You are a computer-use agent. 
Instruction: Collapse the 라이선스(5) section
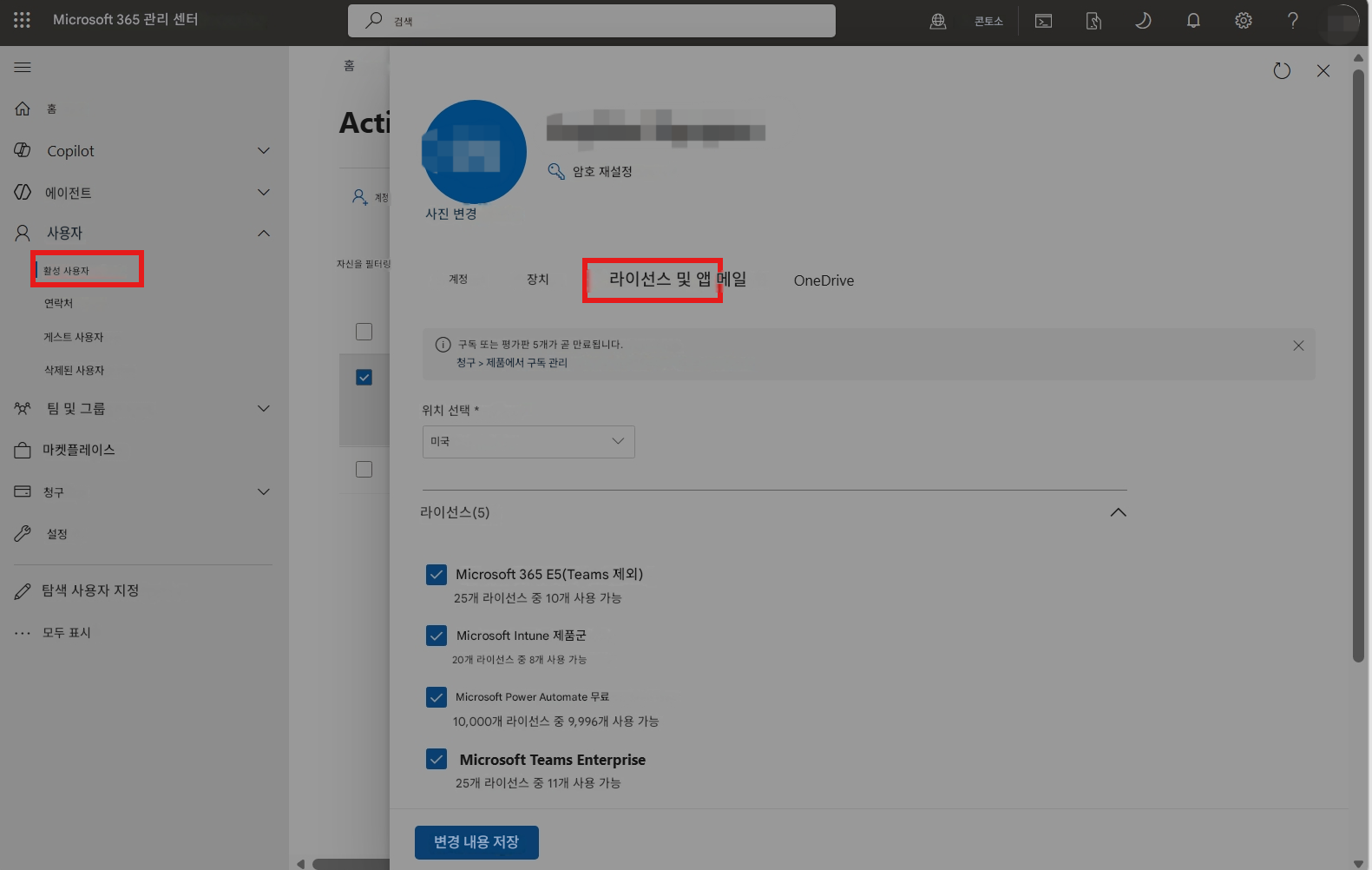(x=1119, y=512)
